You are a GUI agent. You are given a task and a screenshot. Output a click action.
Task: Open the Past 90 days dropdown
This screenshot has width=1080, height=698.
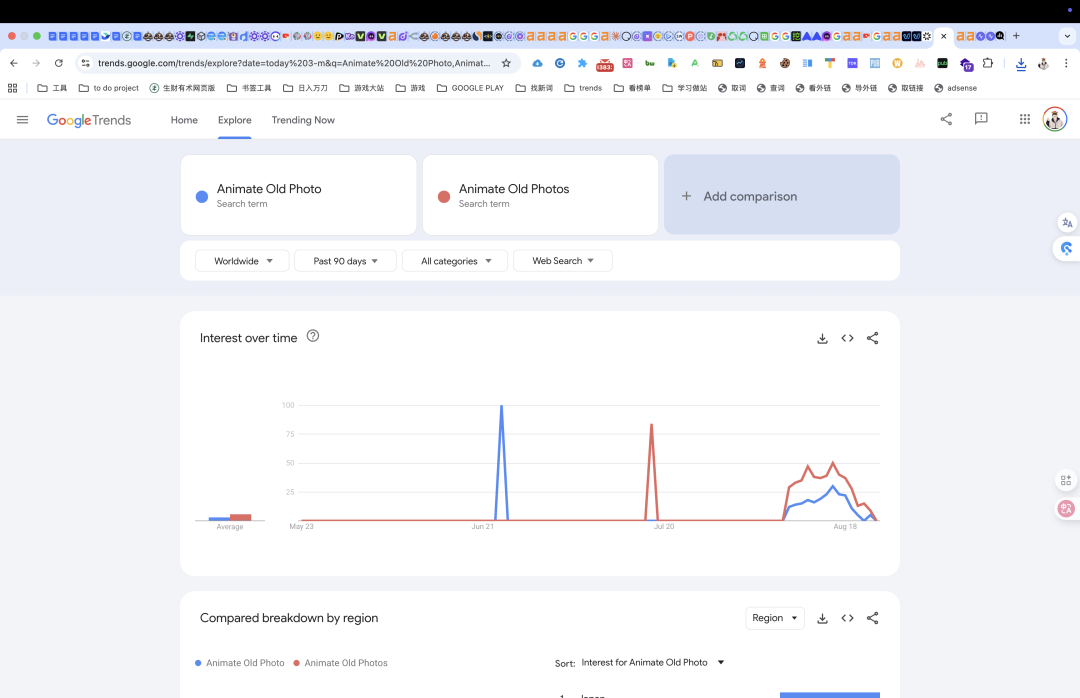(345, 260)
